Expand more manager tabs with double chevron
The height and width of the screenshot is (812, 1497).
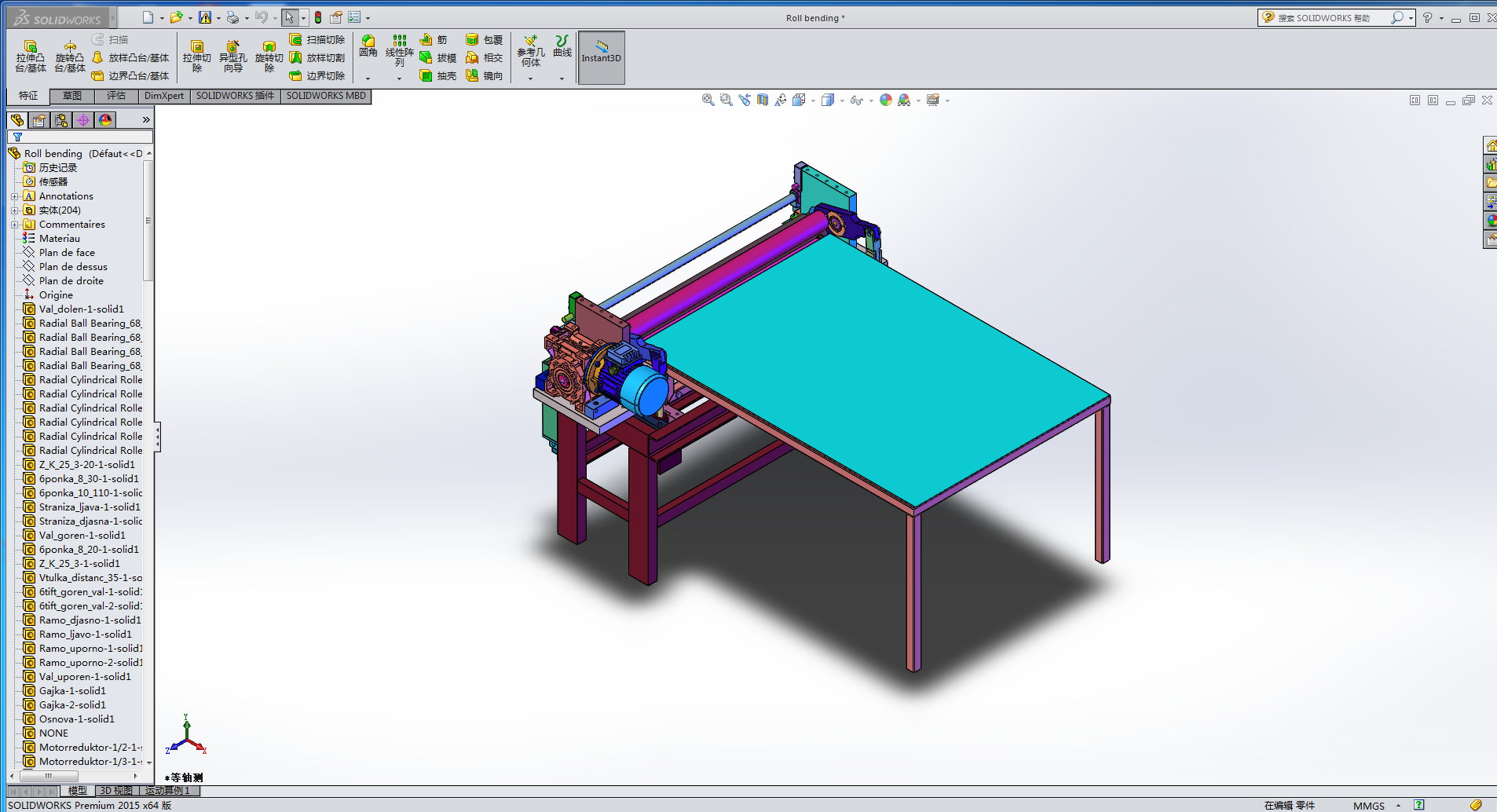click(x=146, y=120)
